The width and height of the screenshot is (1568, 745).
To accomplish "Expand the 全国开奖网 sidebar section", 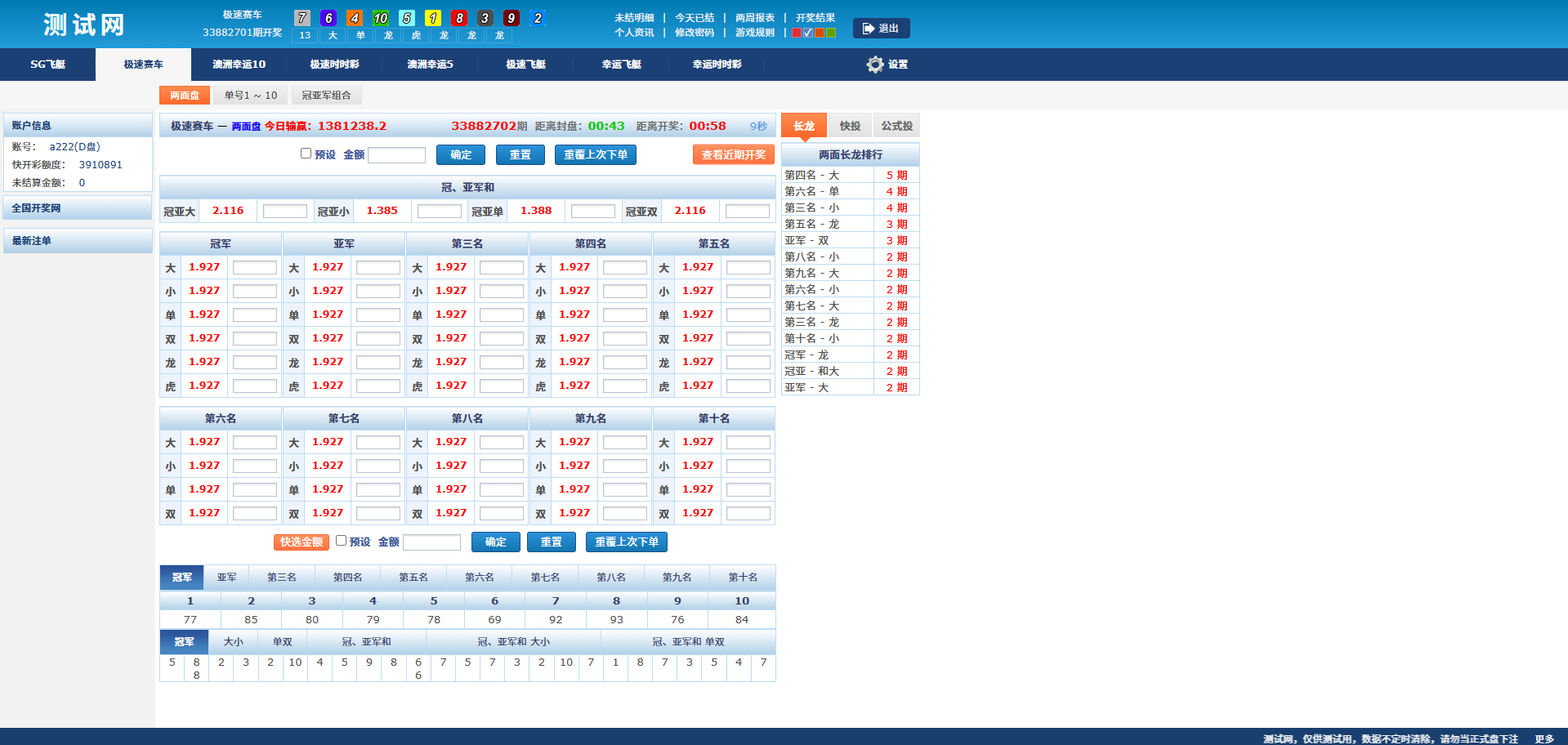I will point(78,208).
